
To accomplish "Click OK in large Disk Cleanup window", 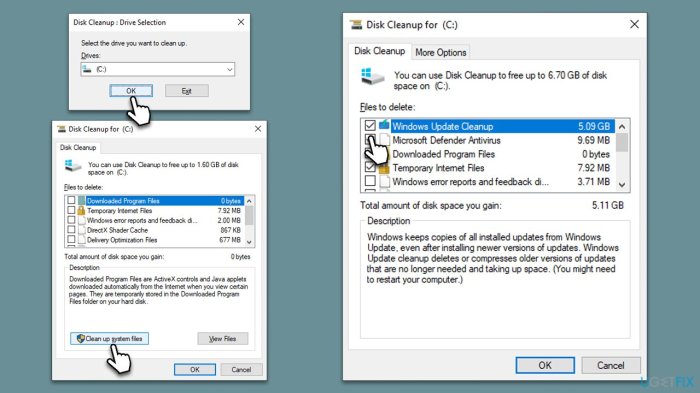I will [x=545, y=365].
